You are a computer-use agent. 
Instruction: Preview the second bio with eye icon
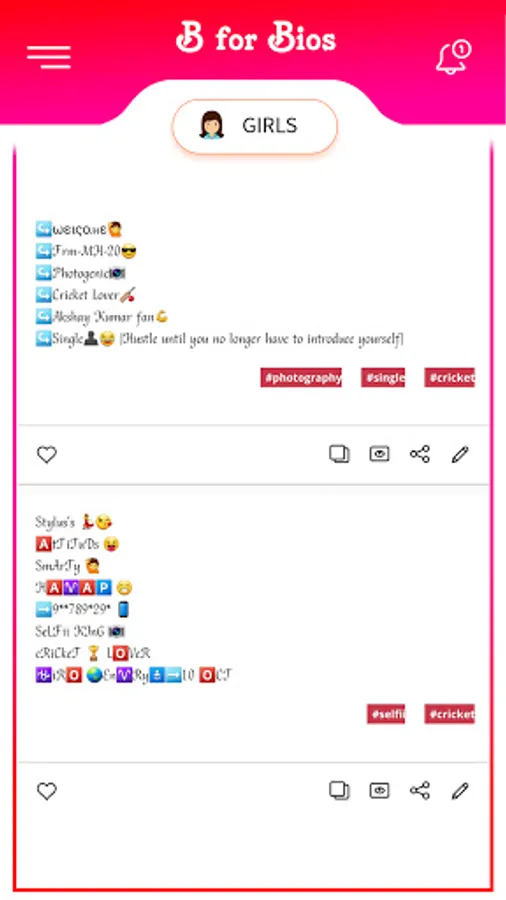coord(379,790)
